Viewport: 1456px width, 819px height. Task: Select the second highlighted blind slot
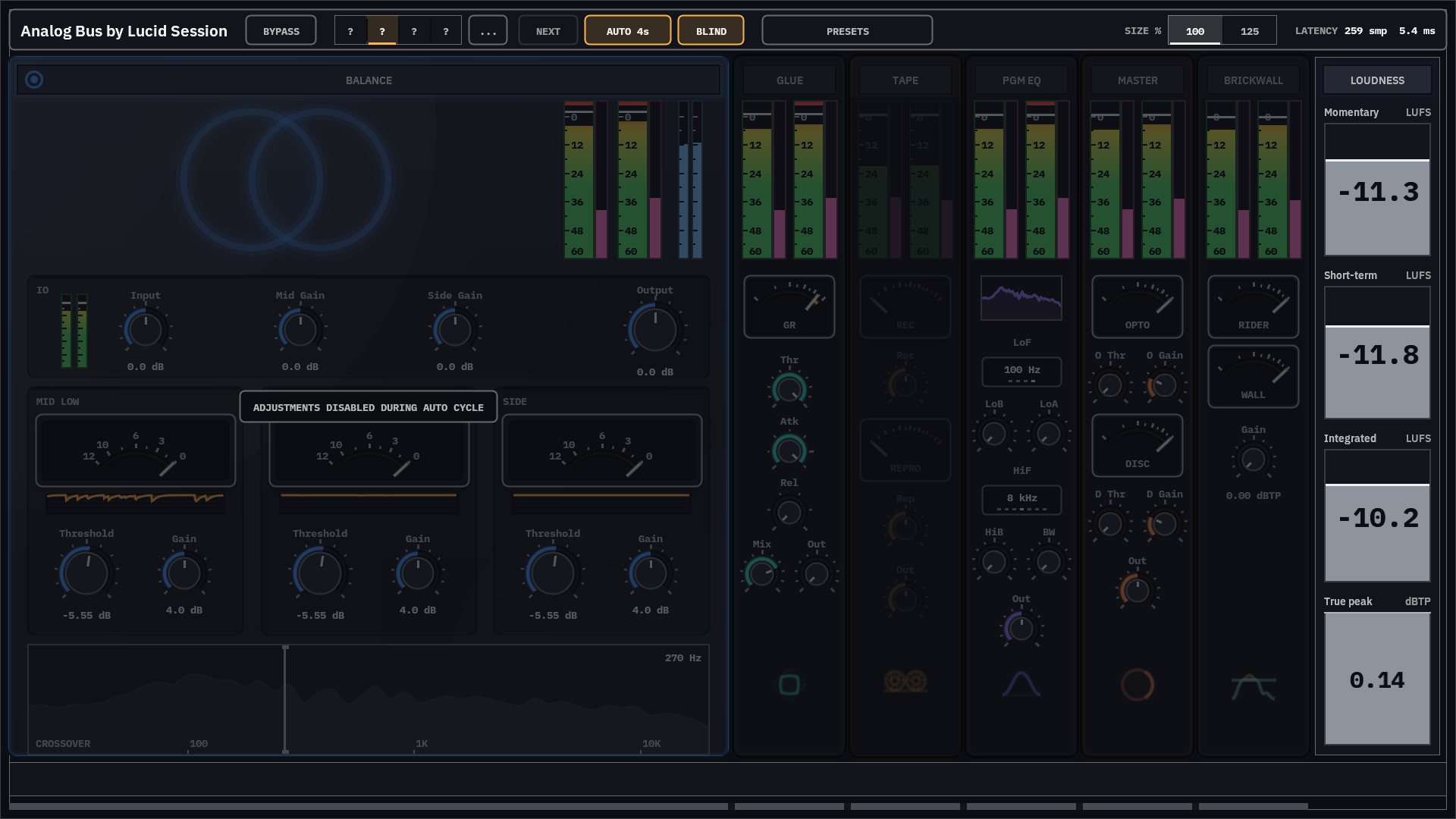point(382,30)
